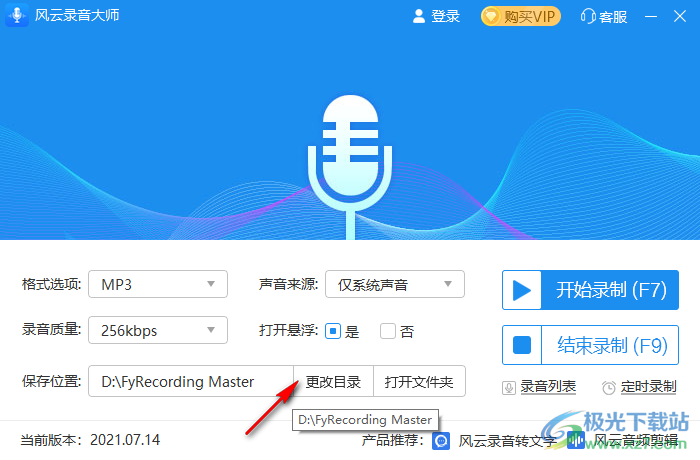
Task: Click the play triangle icon on 开始录制
Action: [521, 290]
